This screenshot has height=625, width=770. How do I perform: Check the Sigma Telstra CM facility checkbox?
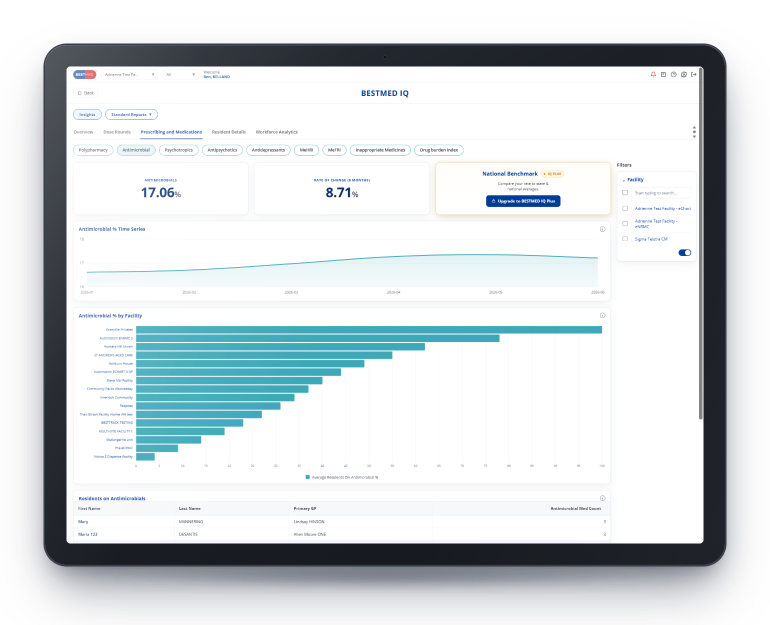625,239
